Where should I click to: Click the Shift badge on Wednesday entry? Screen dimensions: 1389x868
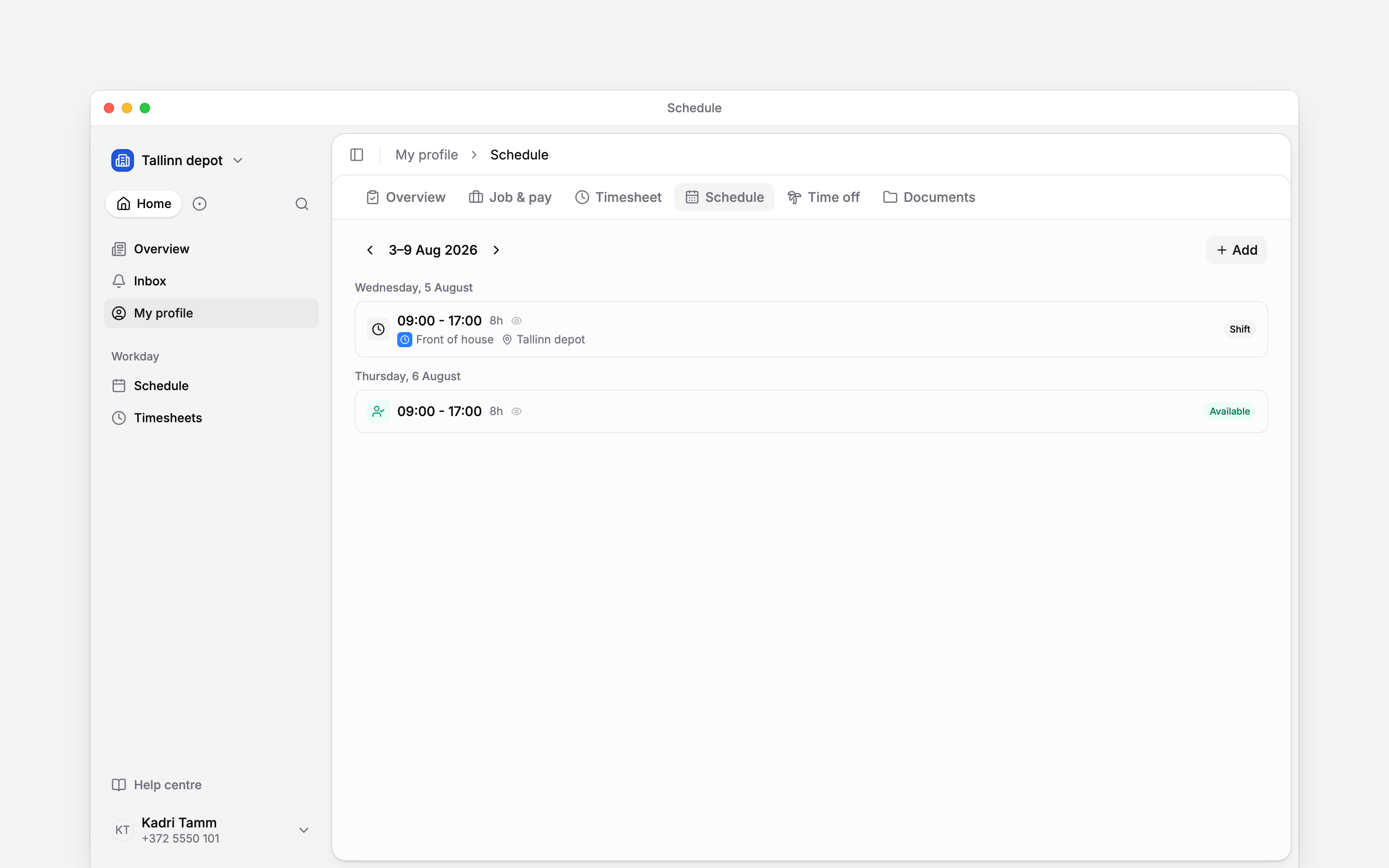pyautogui.click(x=1239, y=330)
